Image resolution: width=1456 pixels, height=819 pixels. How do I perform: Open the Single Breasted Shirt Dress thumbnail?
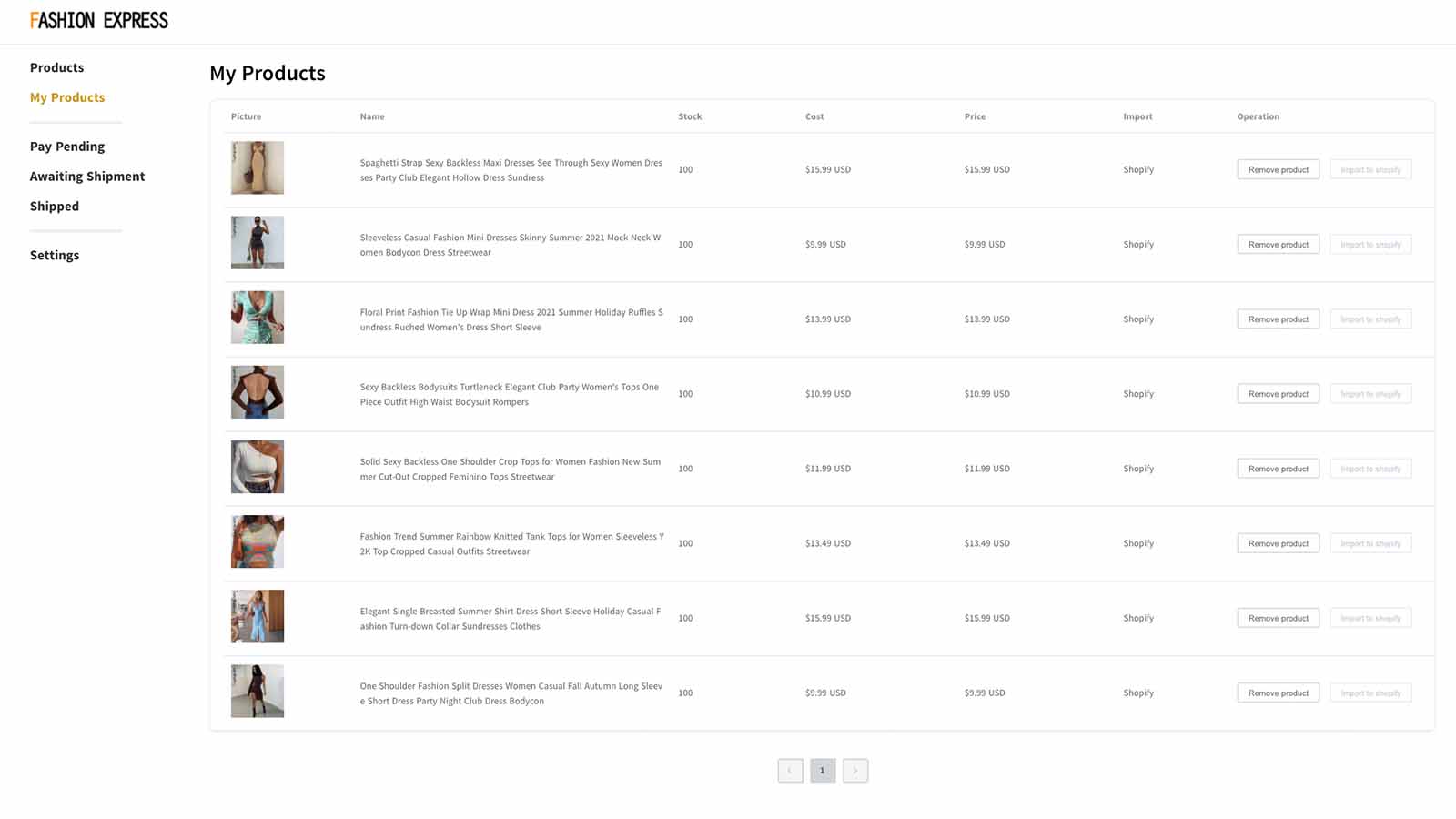pos(258,616)
